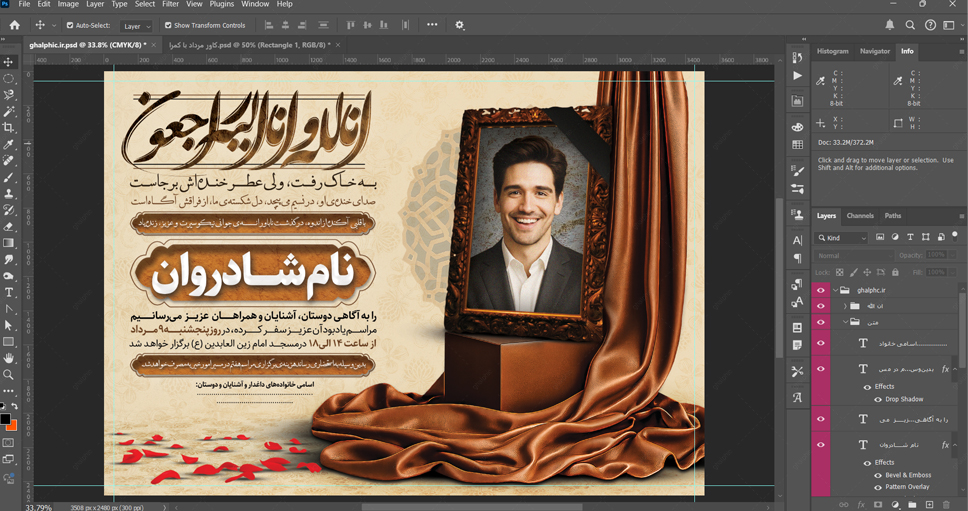Select the Magic Wand tool

pyautogui.click(x=9, y=111)
